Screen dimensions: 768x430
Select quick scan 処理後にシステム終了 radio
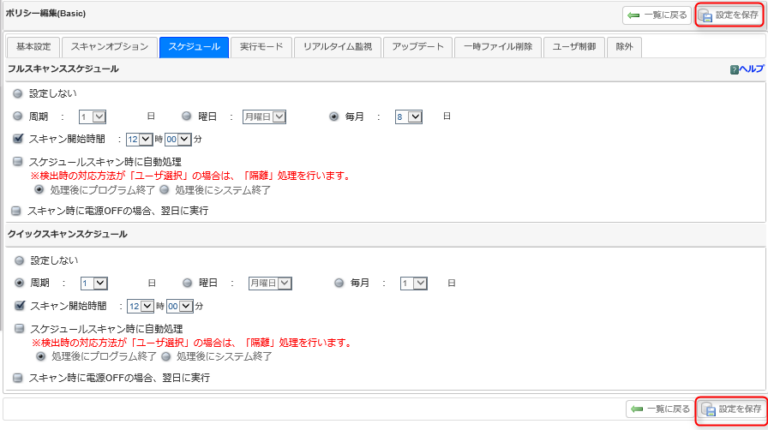pyautogui.click(x=166, y=357)
